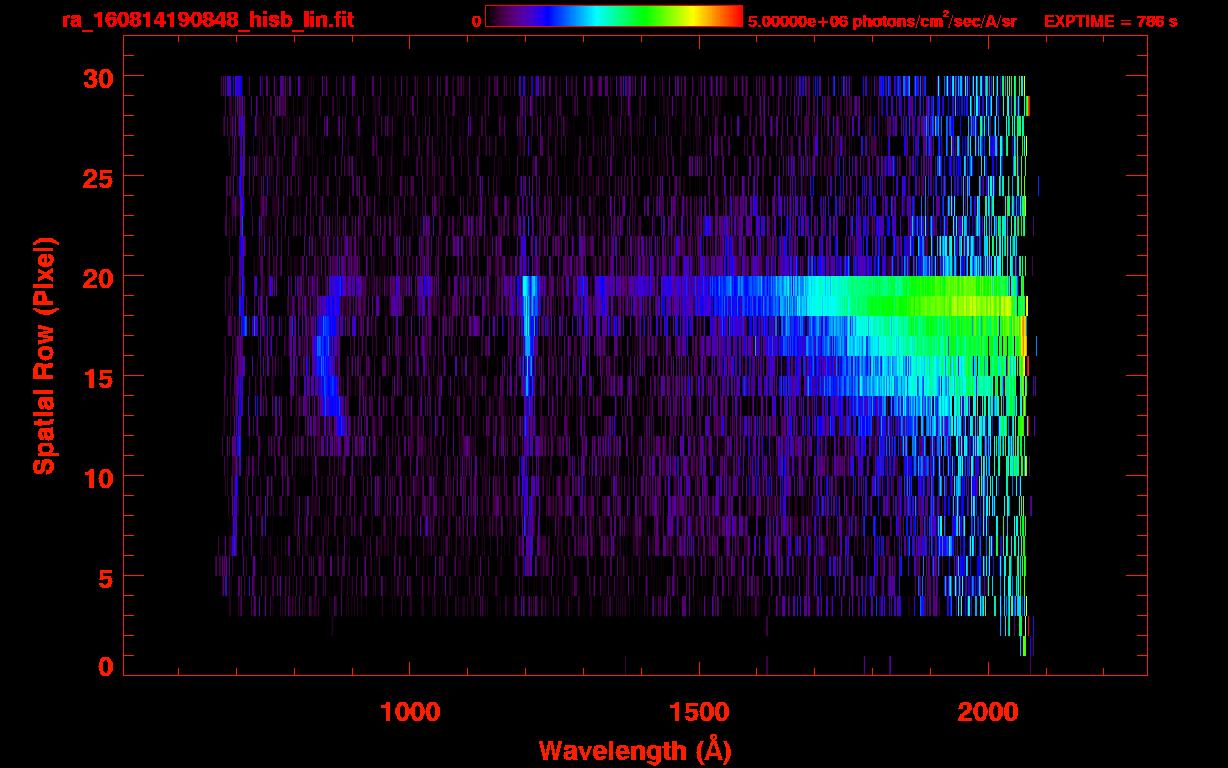
Task: Click the y-axis tick label 0
Action: pos(104,667)
